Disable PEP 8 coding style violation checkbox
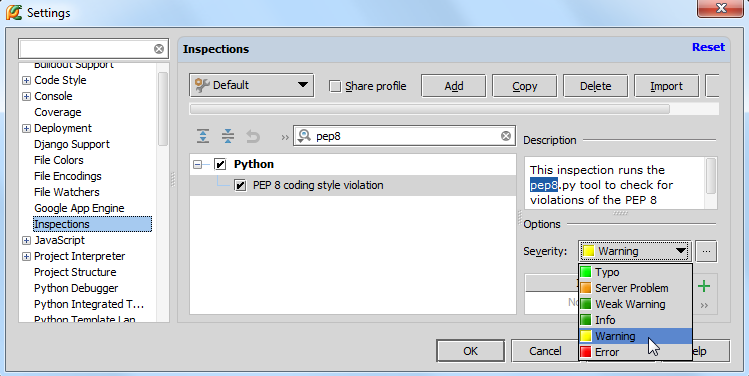This screenshot has width=749, height=376. (240, 185)
